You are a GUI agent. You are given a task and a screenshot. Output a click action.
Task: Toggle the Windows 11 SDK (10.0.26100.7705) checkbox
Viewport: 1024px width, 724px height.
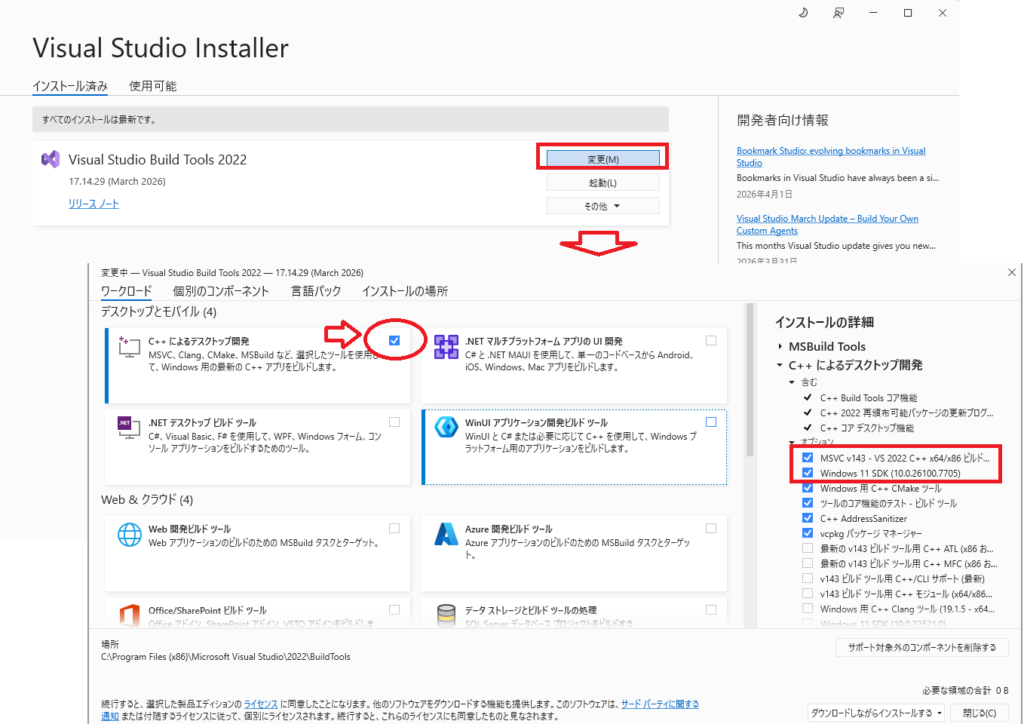(x=807, y=472)
